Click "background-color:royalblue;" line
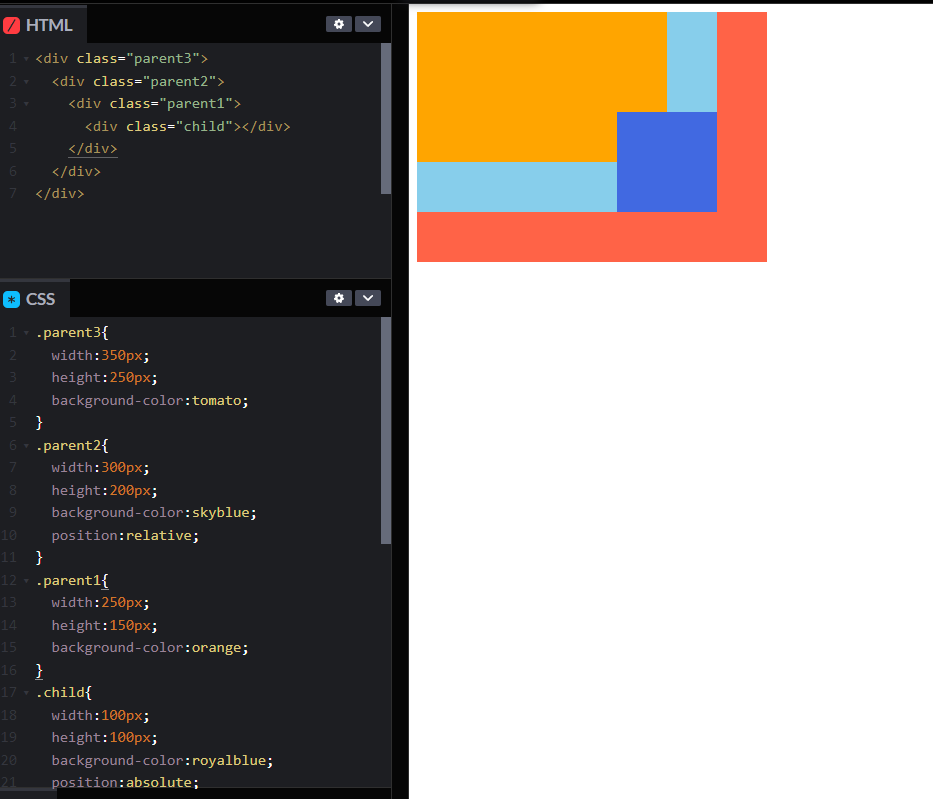Image resolution: width=933 pixels, height=799 pixels. [x=162, y=760]
